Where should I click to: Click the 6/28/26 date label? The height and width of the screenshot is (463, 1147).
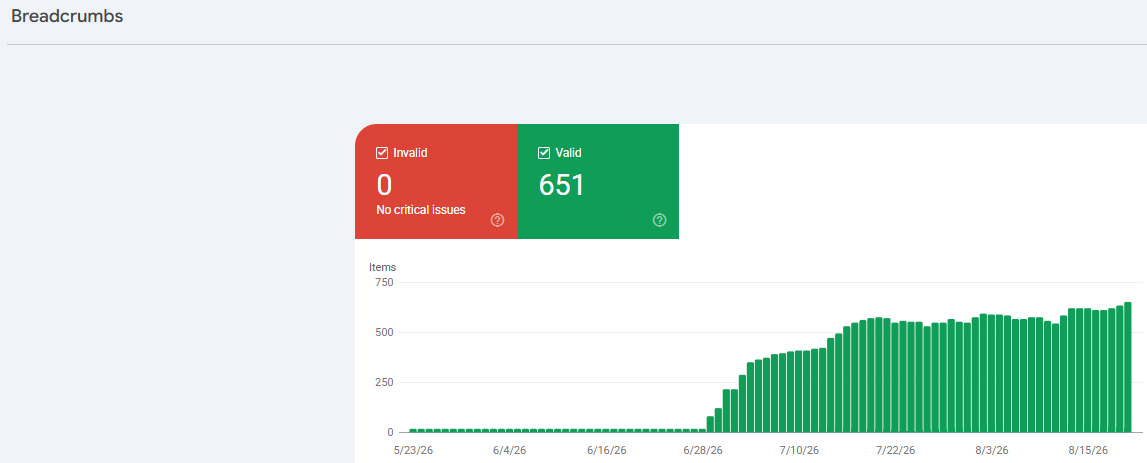click(704, 449)
